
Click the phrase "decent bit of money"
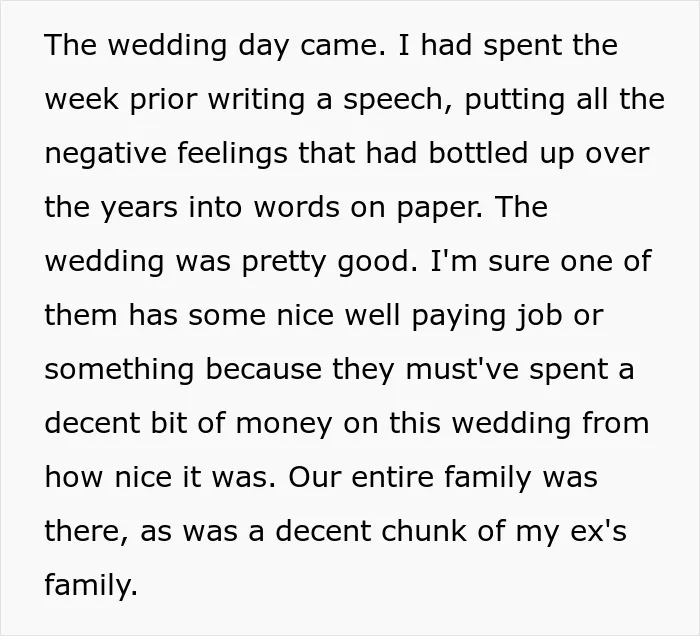(x=188, y=423)
